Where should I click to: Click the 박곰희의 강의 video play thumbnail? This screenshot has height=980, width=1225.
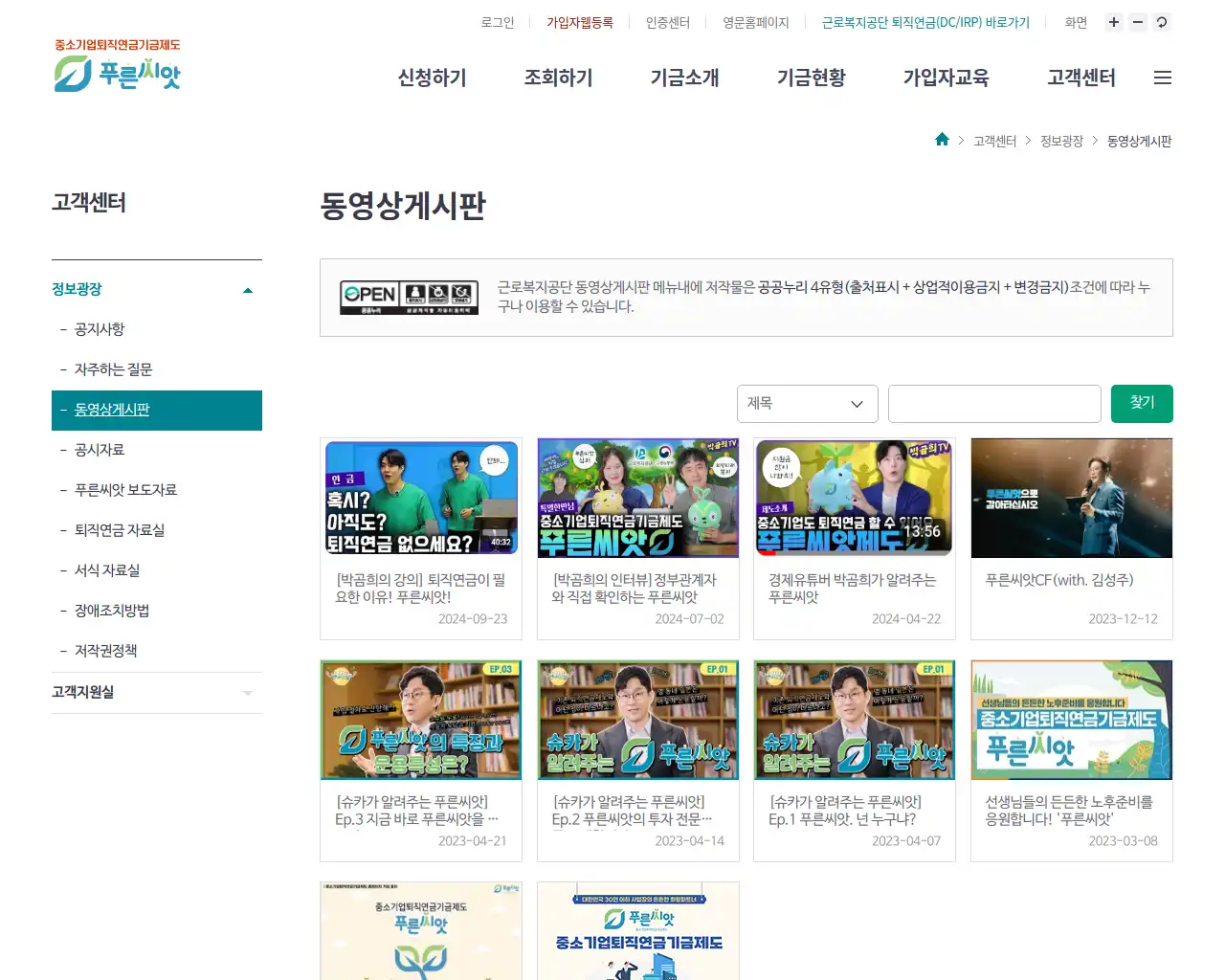(420, 497)
